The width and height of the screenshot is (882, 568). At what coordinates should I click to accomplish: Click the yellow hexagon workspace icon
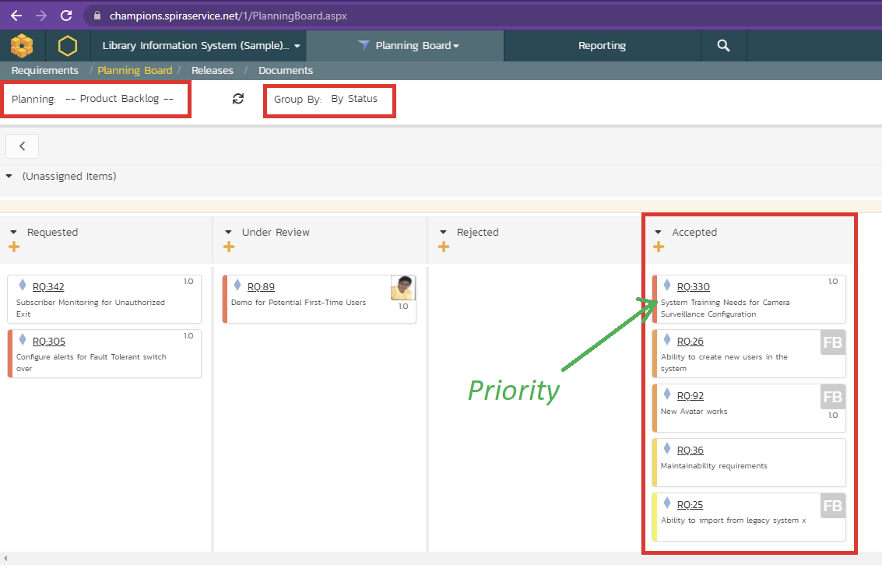click(67, 46)
